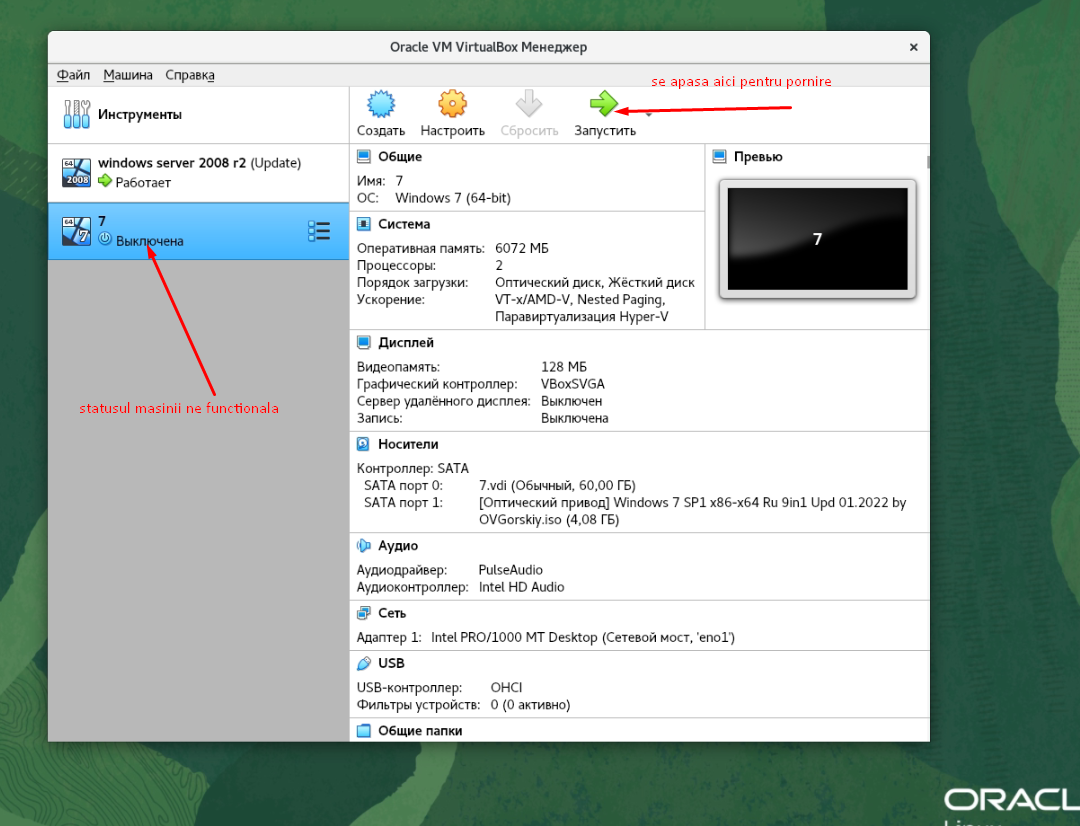Click the Windows 7 (64-bit) OS value
This screenshot has height=826, width=1080.
453,198
